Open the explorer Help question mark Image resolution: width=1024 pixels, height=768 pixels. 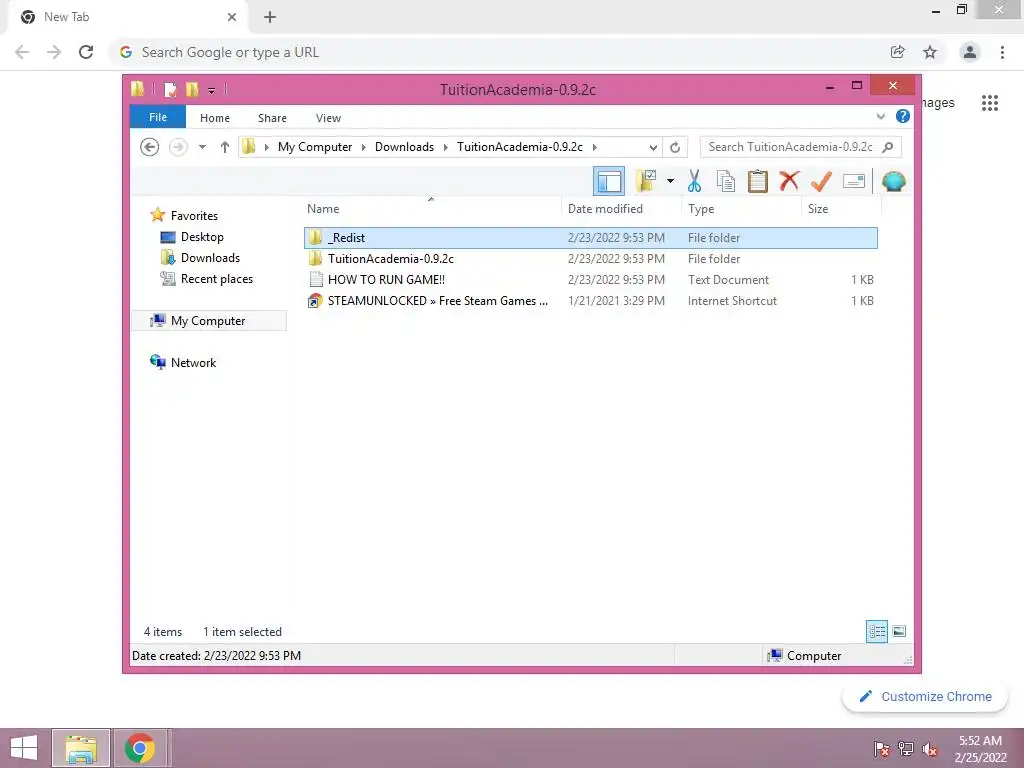click(903, 116)
